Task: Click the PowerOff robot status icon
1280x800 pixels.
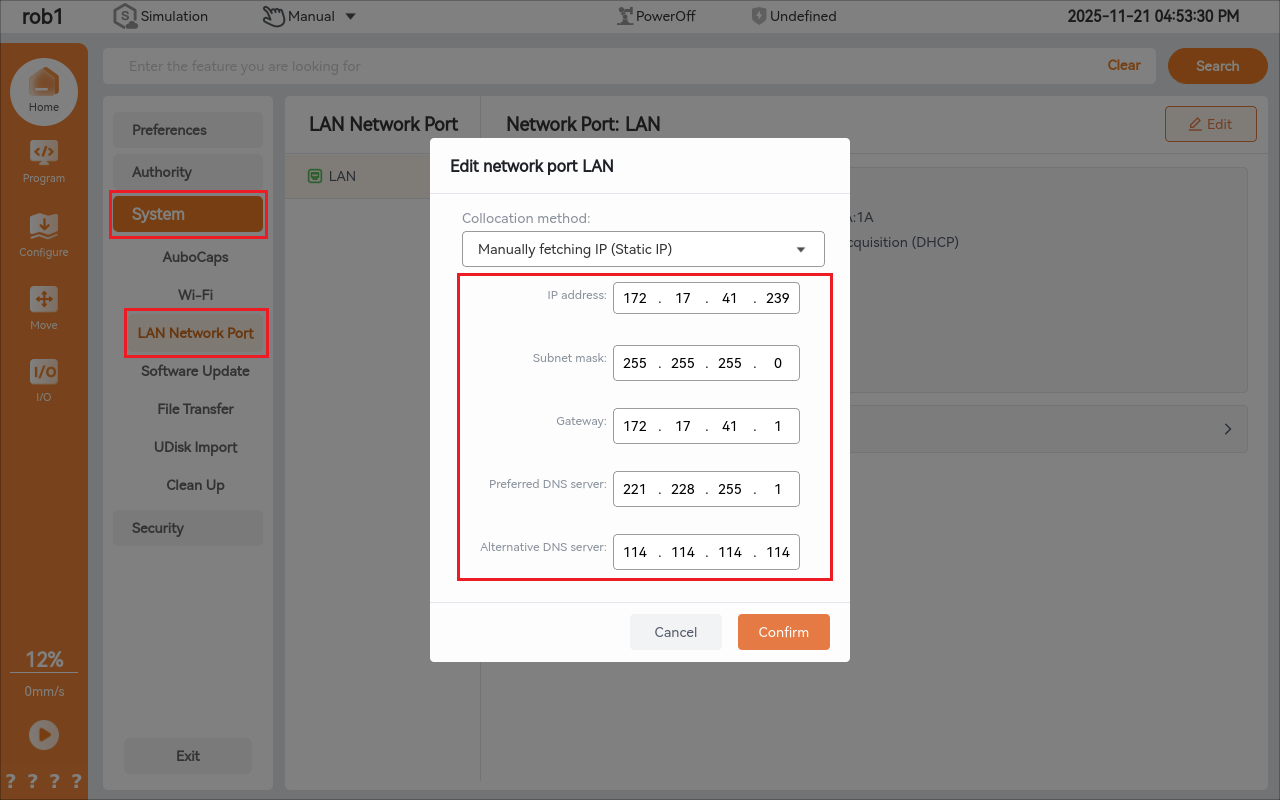Action: point(627,16)
